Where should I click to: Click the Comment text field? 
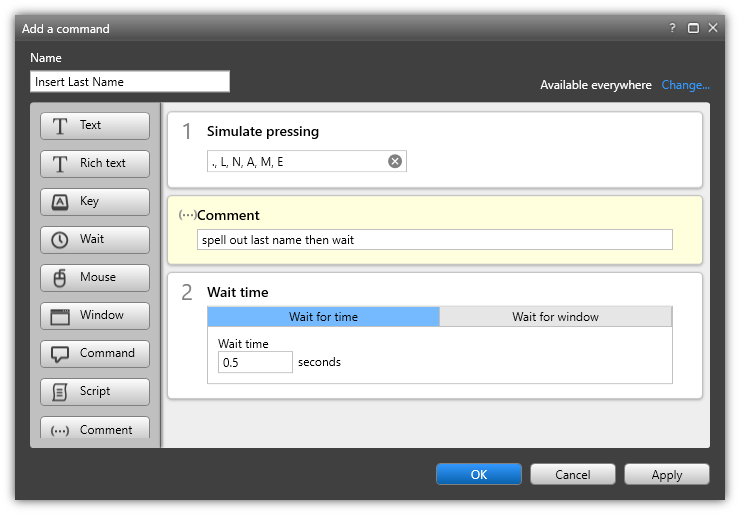pyautogui.click(x=435, y=240)
